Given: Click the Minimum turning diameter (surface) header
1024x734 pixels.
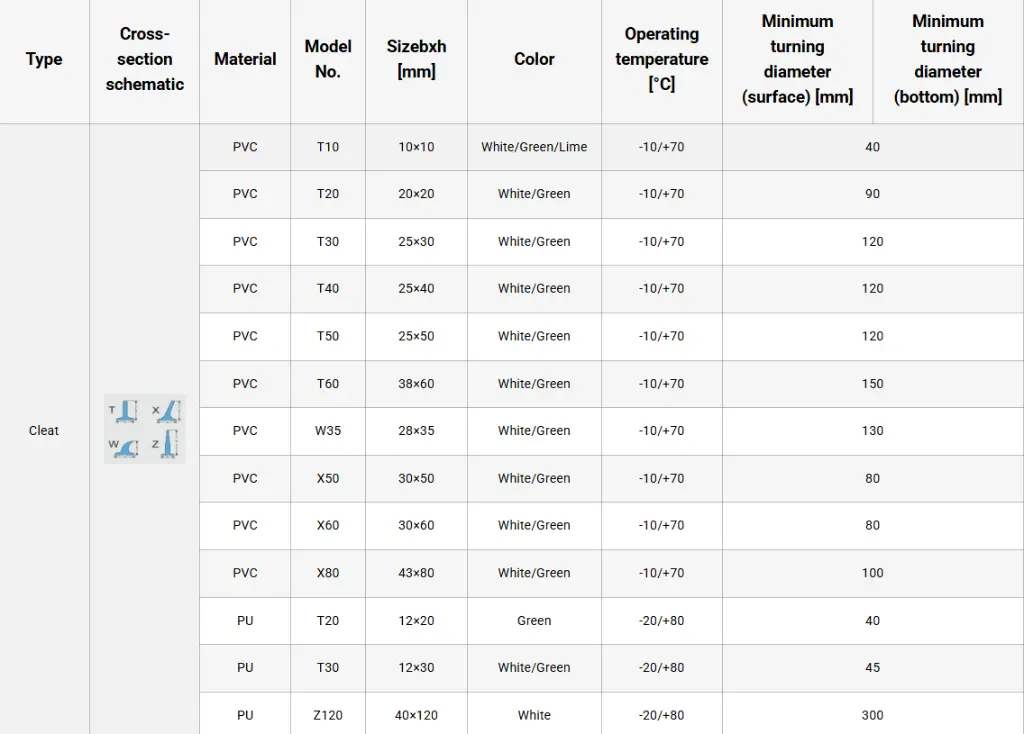Looking at the screenshot, I should (x=797, y=59).
